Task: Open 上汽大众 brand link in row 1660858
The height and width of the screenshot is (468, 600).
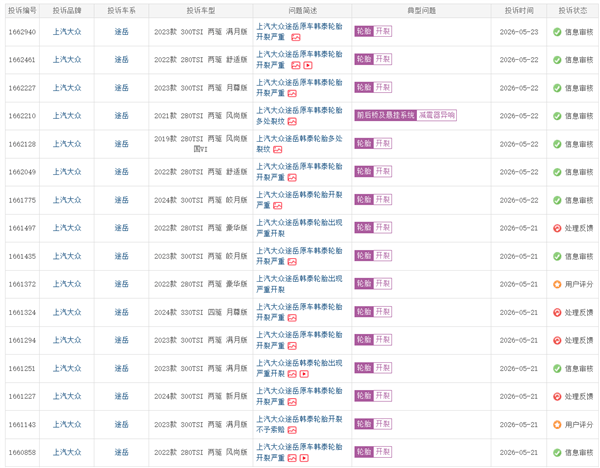Action: click(67, 452)
